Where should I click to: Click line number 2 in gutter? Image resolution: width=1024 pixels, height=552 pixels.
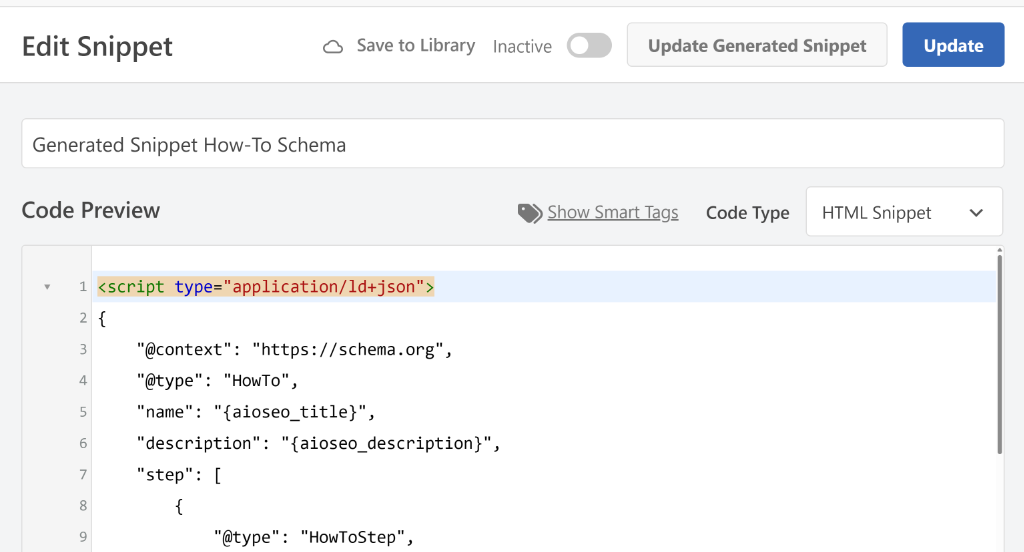tap(83, 318)
